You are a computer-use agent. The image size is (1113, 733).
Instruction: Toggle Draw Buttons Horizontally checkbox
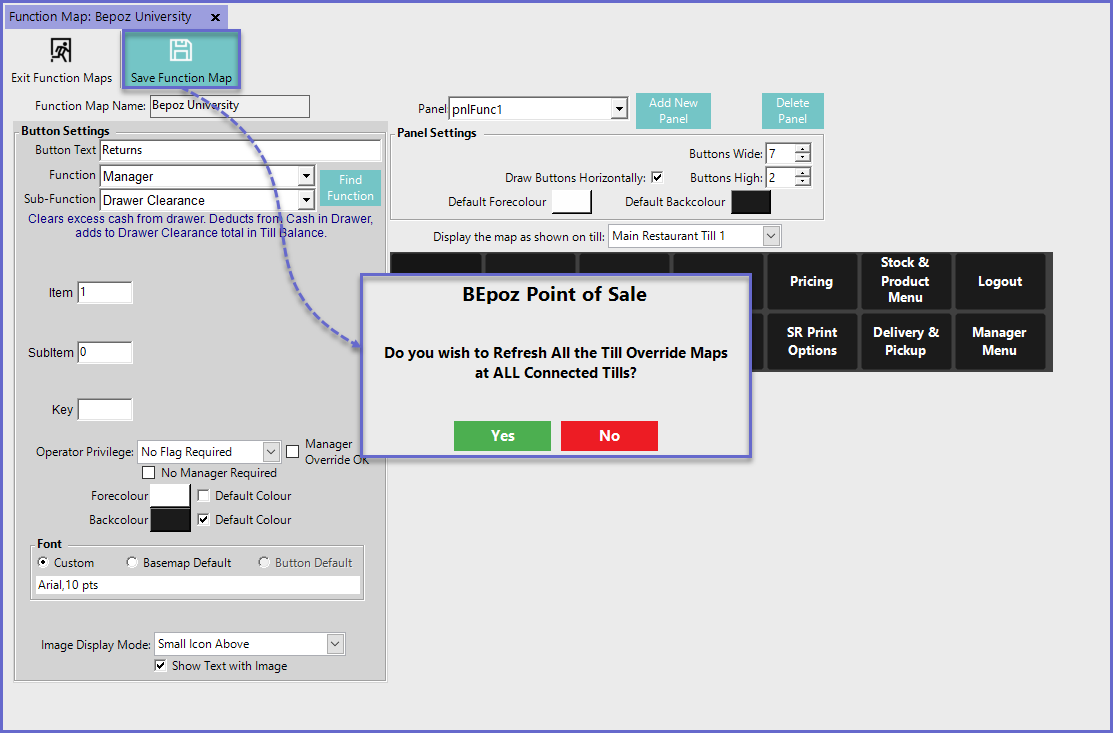tap(657, 178)
